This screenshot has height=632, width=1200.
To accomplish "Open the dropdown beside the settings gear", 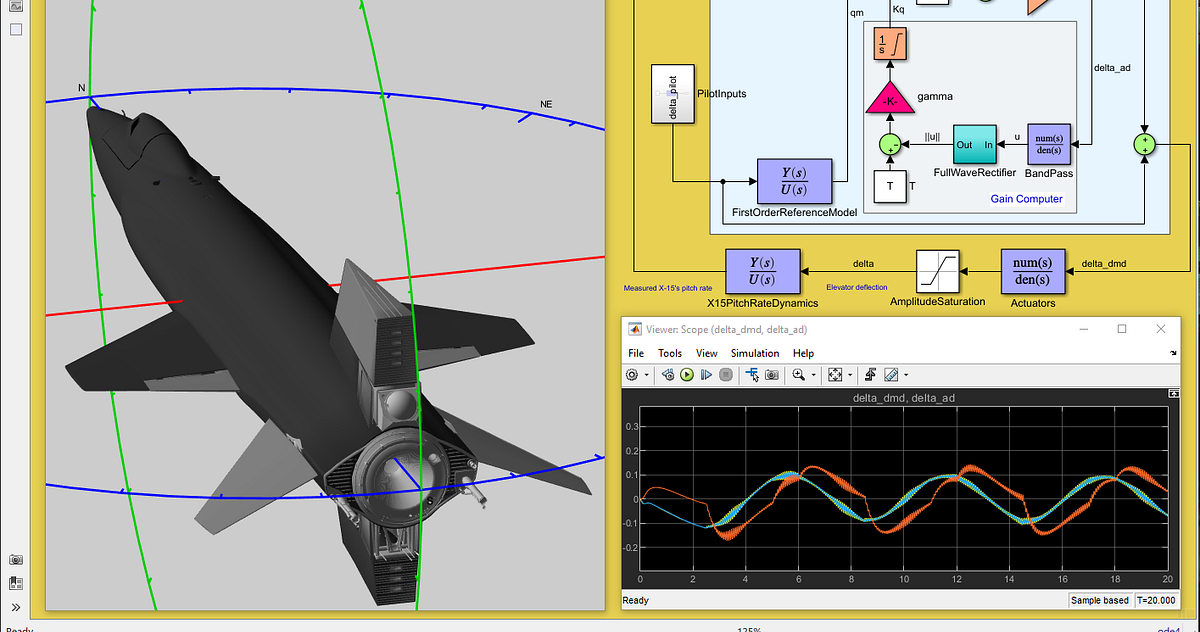I will tap(646, 375).
